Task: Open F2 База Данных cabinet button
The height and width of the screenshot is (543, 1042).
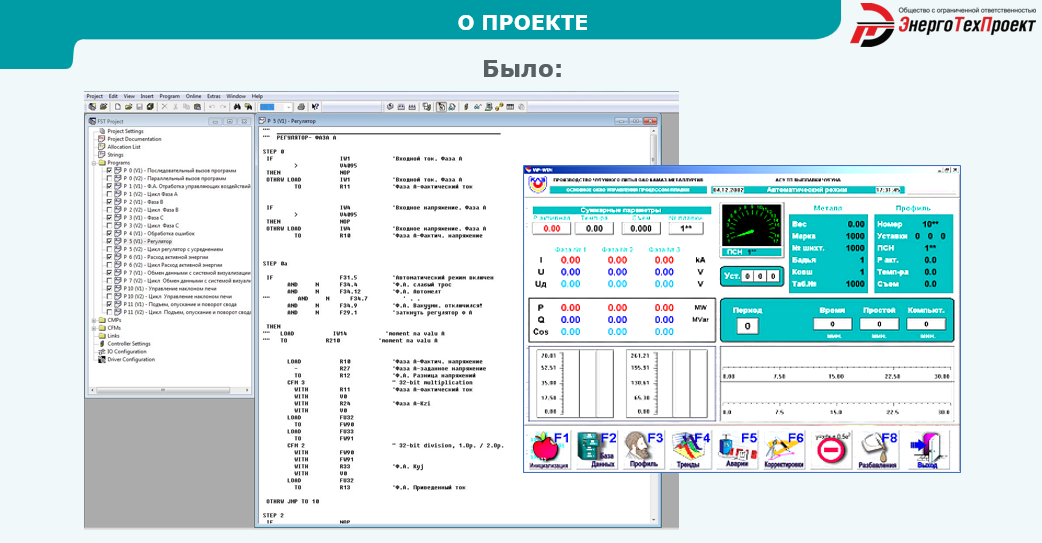Action: coord(596,451)
